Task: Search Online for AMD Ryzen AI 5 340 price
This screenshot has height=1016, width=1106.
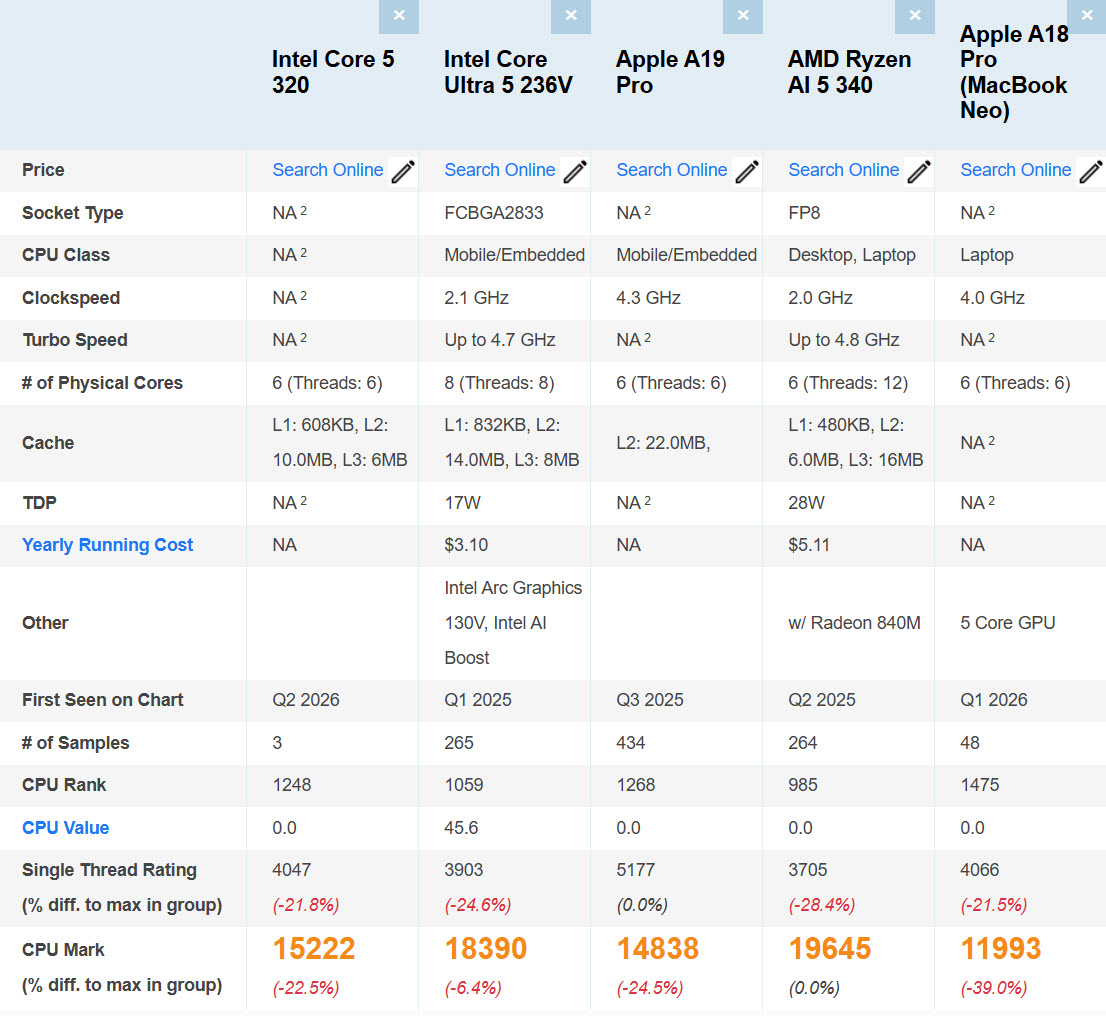Action: click(844, 170)
